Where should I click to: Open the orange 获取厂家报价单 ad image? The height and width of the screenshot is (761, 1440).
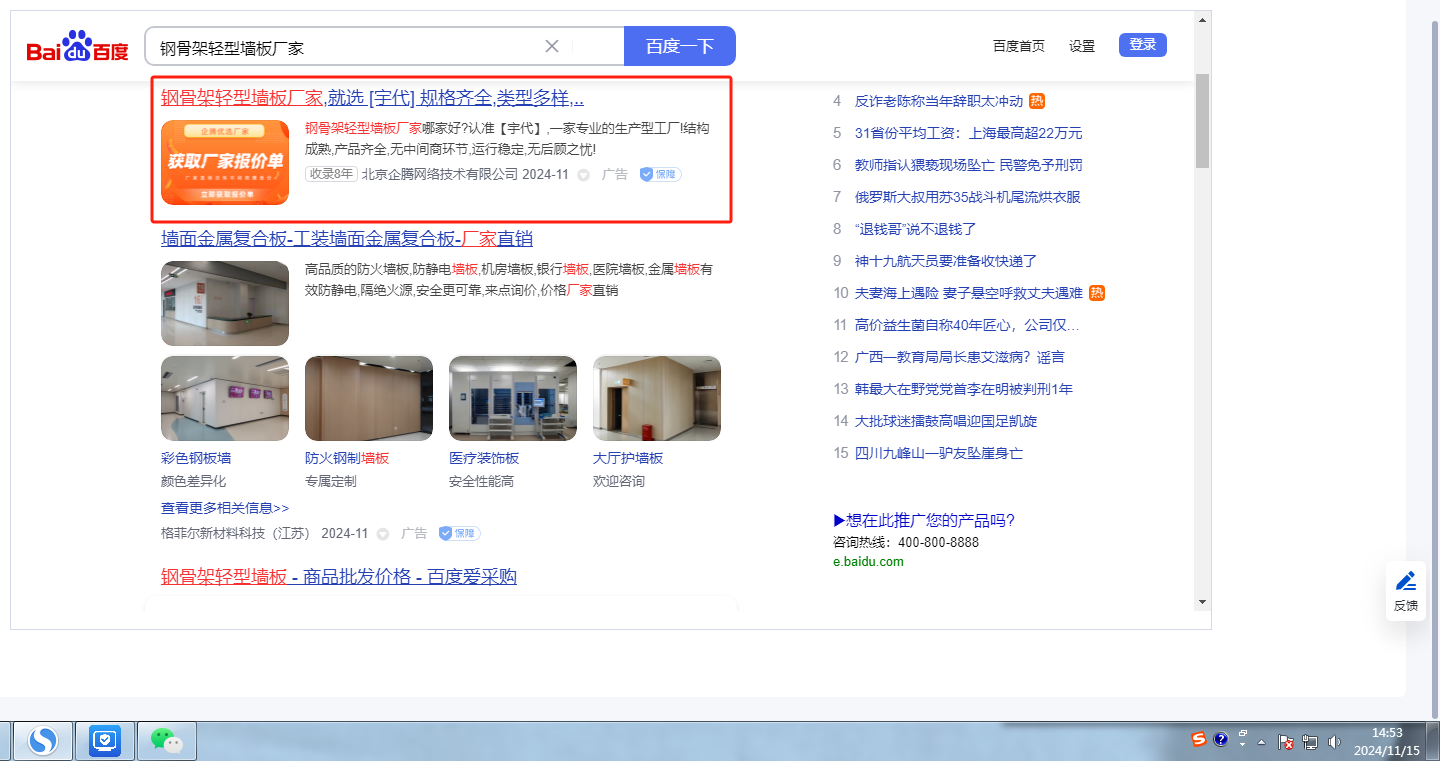click(225, 162)
